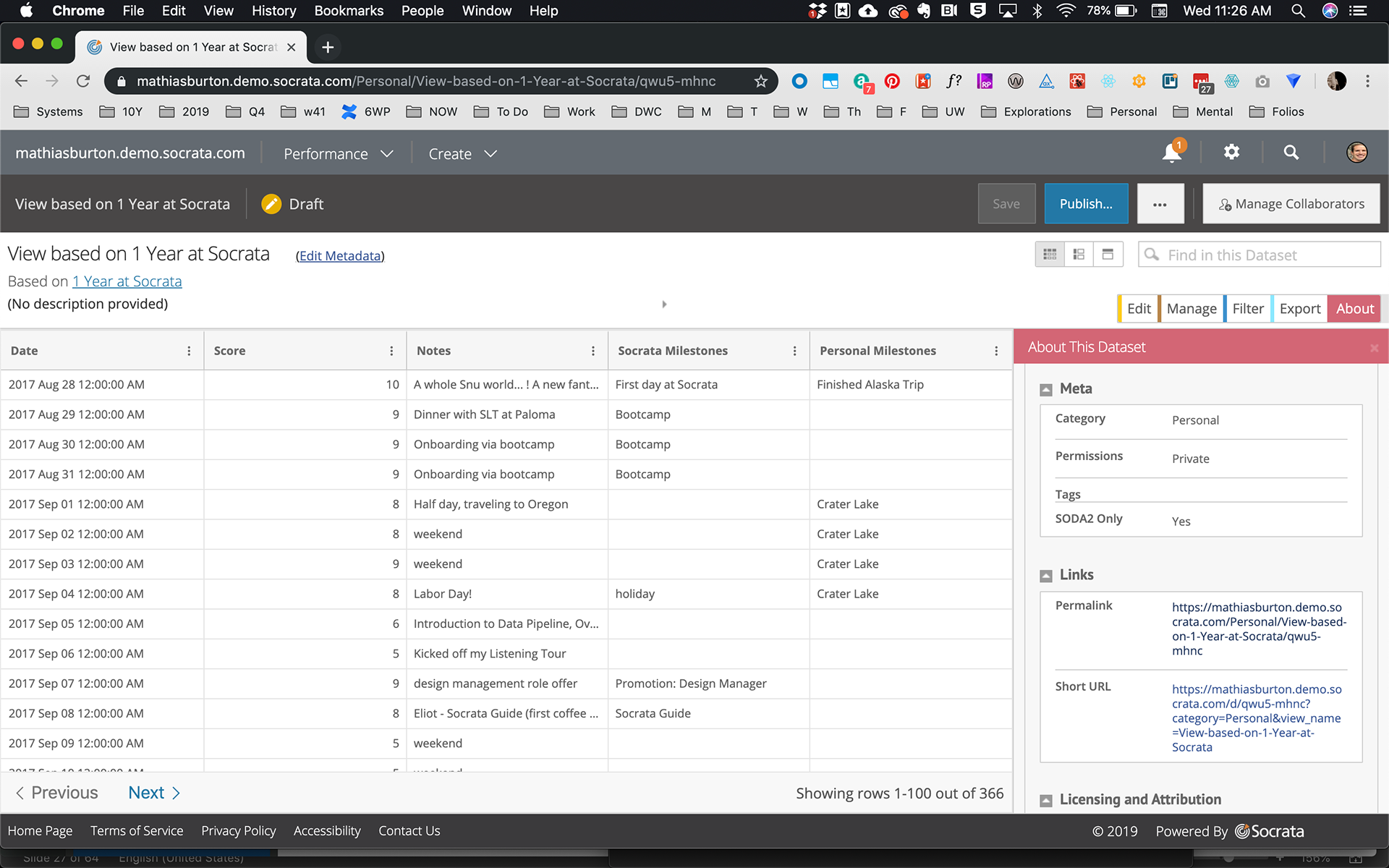Open the Performance dropdown menu
Image resolution: width=1389 pixels, height=868 pixels.
click(338, 154)
